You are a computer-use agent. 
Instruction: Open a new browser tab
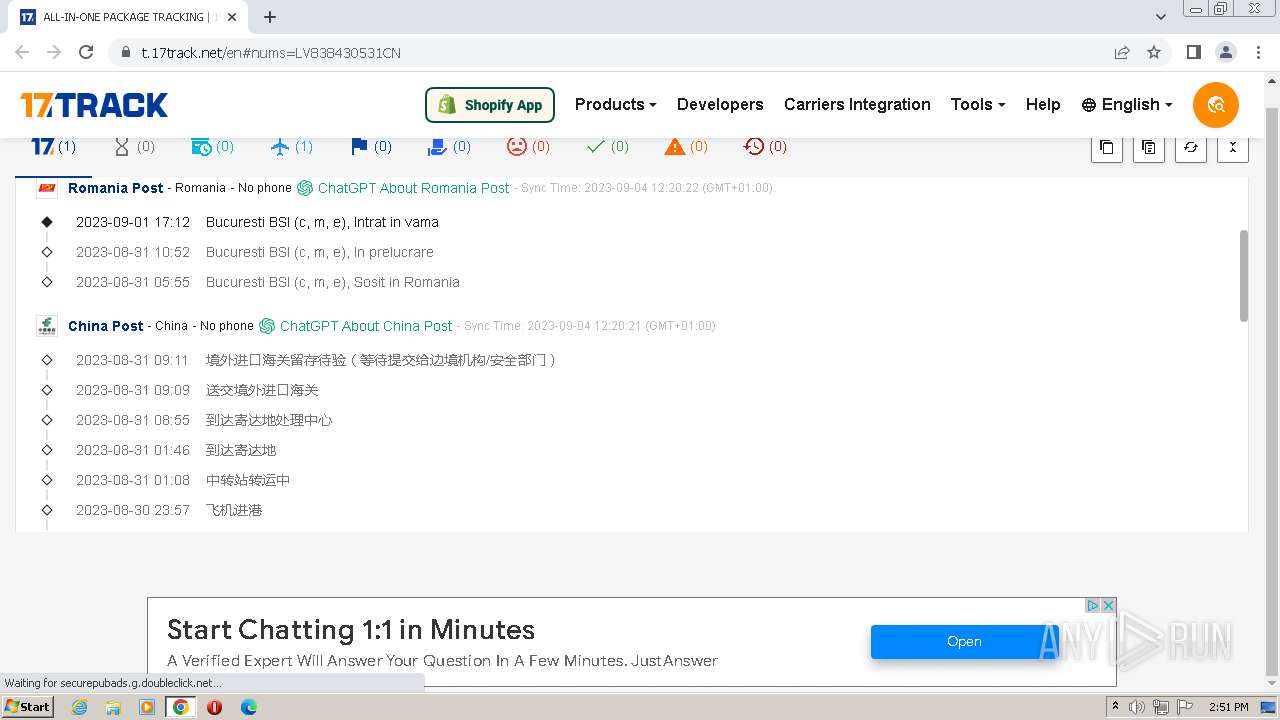pyautogui.click(x=270, y=17)
